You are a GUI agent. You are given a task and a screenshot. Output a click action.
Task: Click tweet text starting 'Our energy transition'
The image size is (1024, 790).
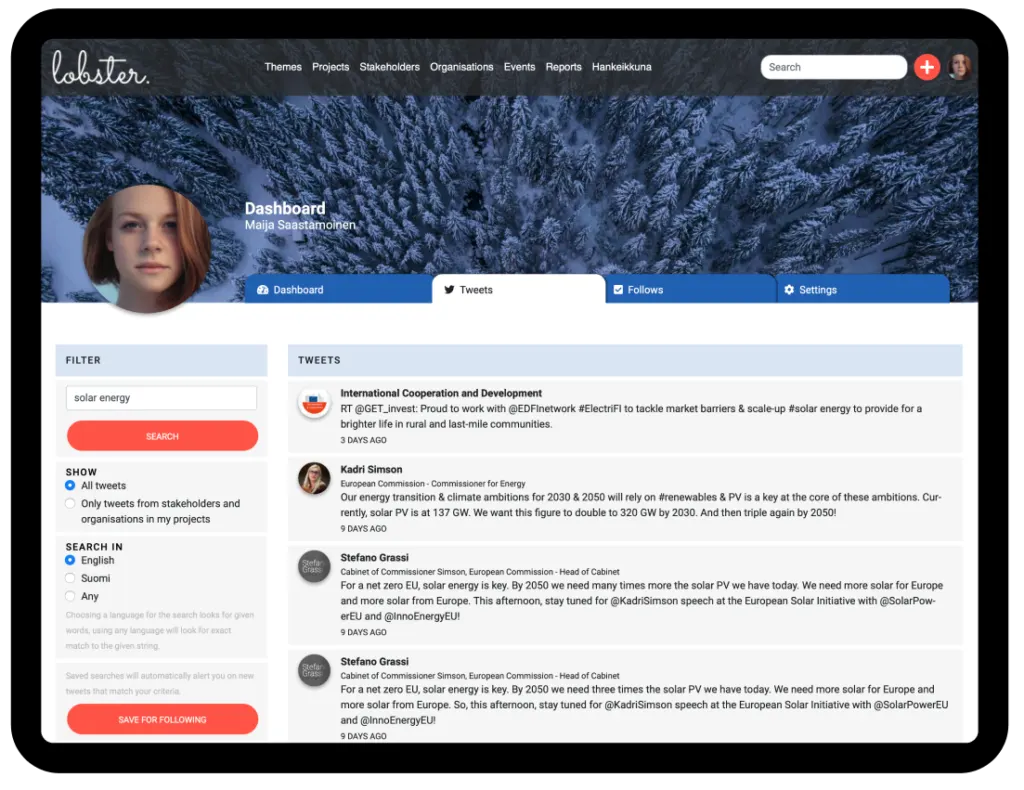click(x=641, y=505)
